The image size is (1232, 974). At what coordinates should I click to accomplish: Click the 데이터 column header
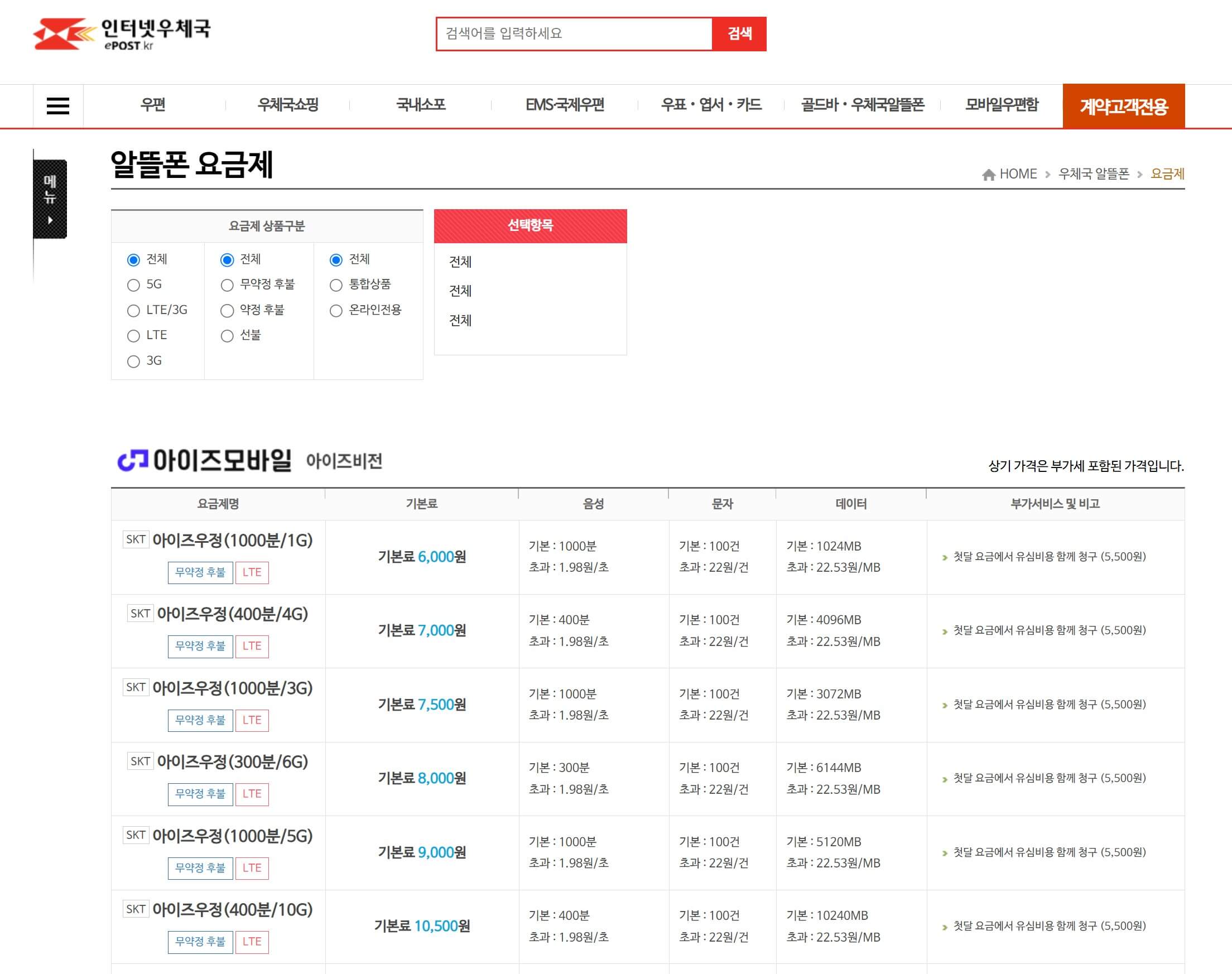point(851,504)
